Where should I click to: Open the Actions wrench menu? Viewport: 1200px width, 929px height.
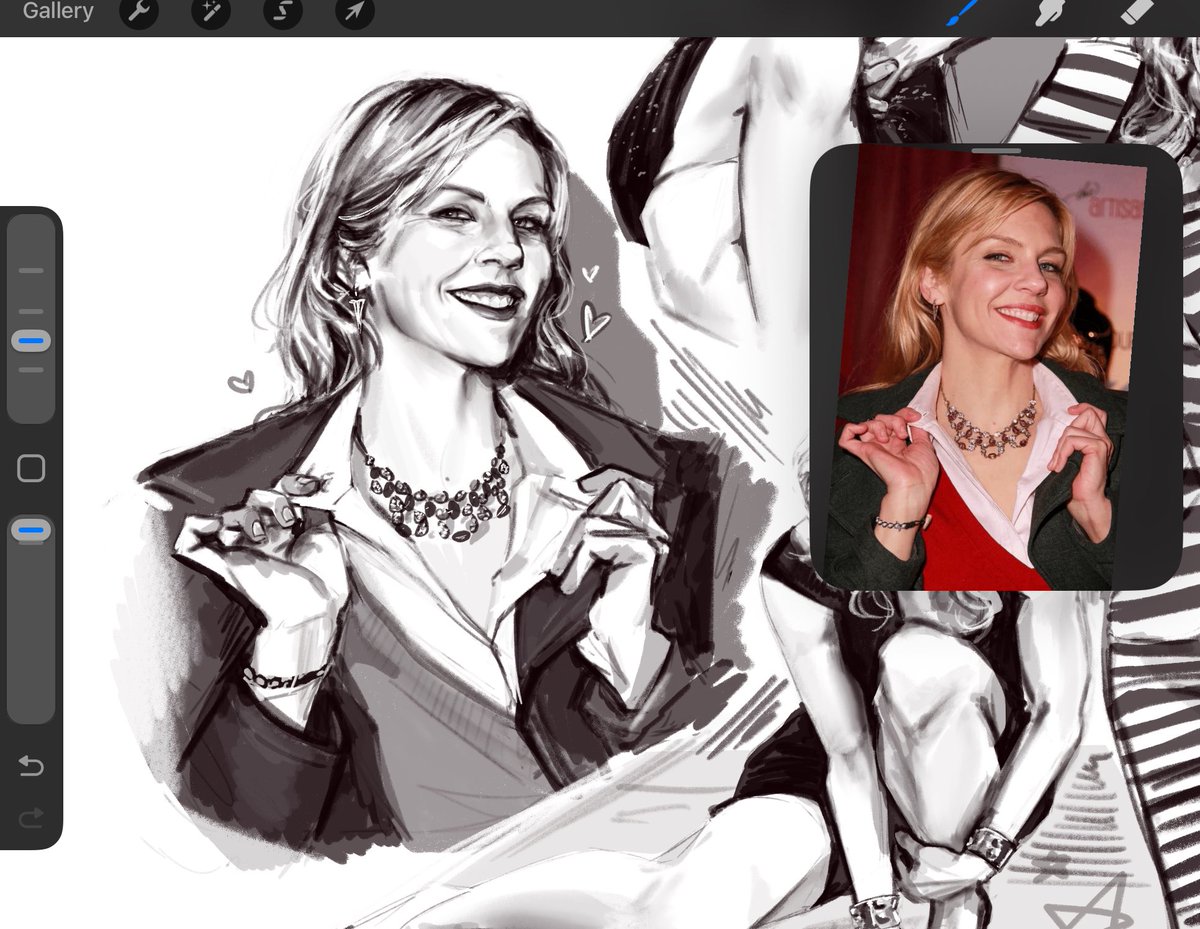coord(139,12)
